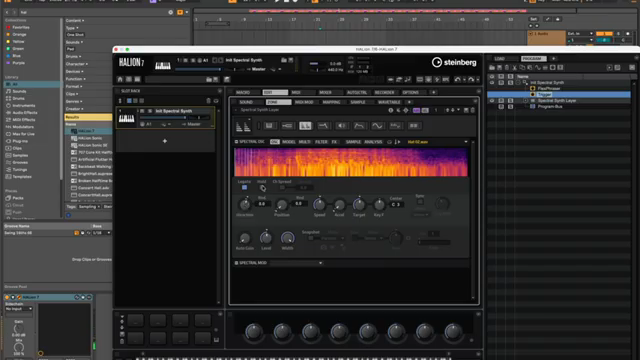Click undo arrow in HALion toolbar
The width and height of the screenshot is (640, 360).
[x=457, y=79]
